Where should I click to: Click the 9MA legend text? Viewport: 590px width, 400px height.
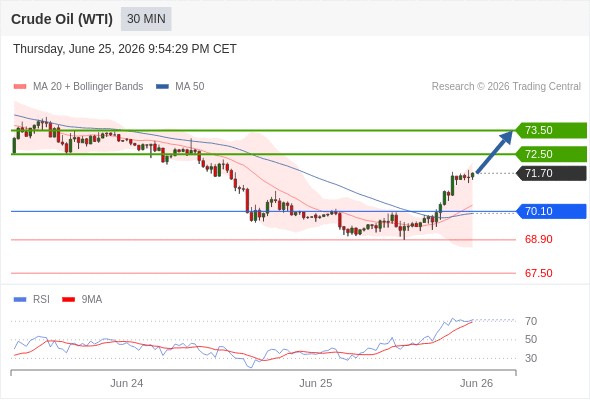point(92,300)
